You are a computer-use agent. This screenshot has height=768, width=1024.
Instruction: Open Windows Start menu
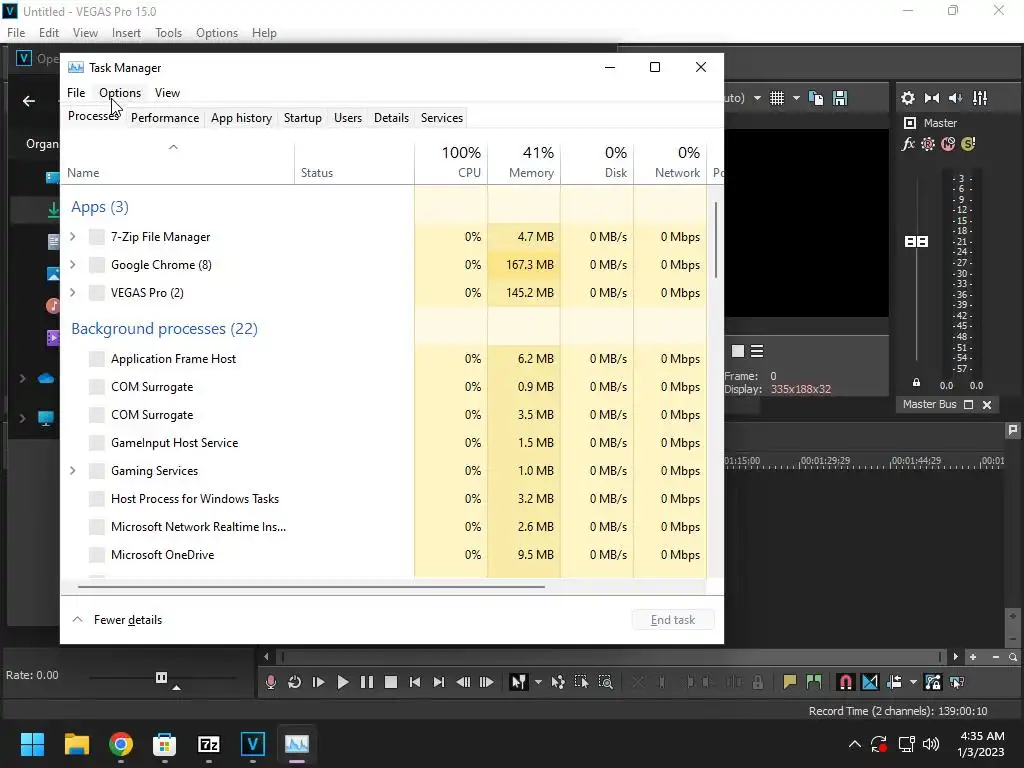[x=32, y=744]
